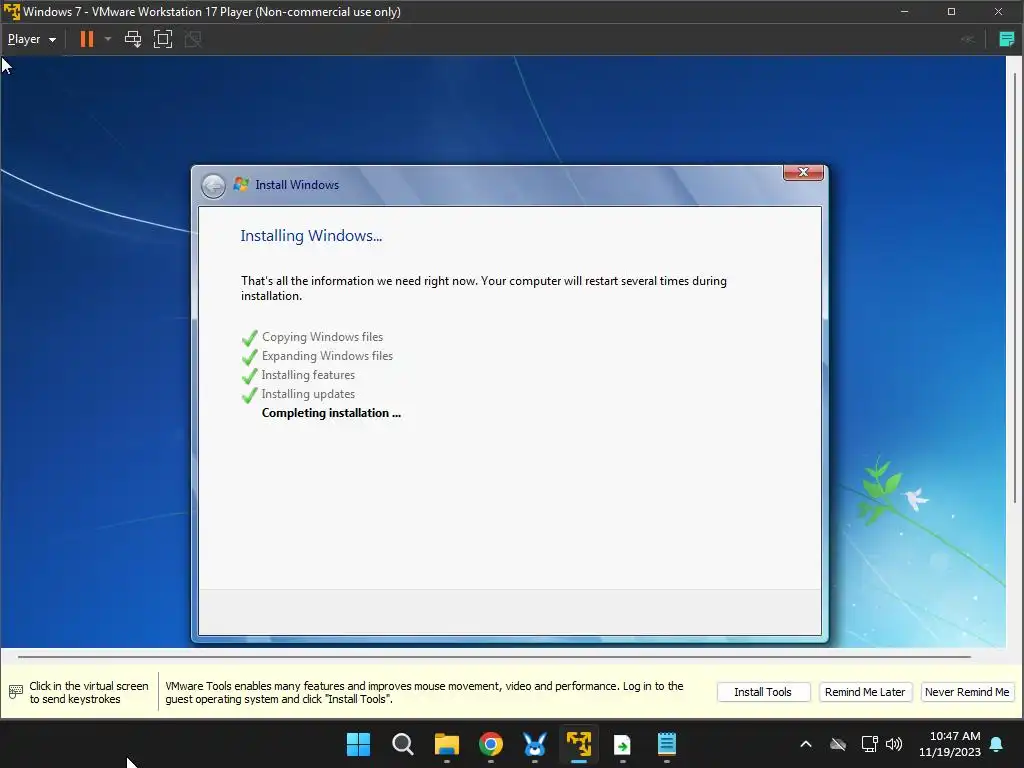
Task: Enter full screen mode icon
Action: (x=163, y=39)
